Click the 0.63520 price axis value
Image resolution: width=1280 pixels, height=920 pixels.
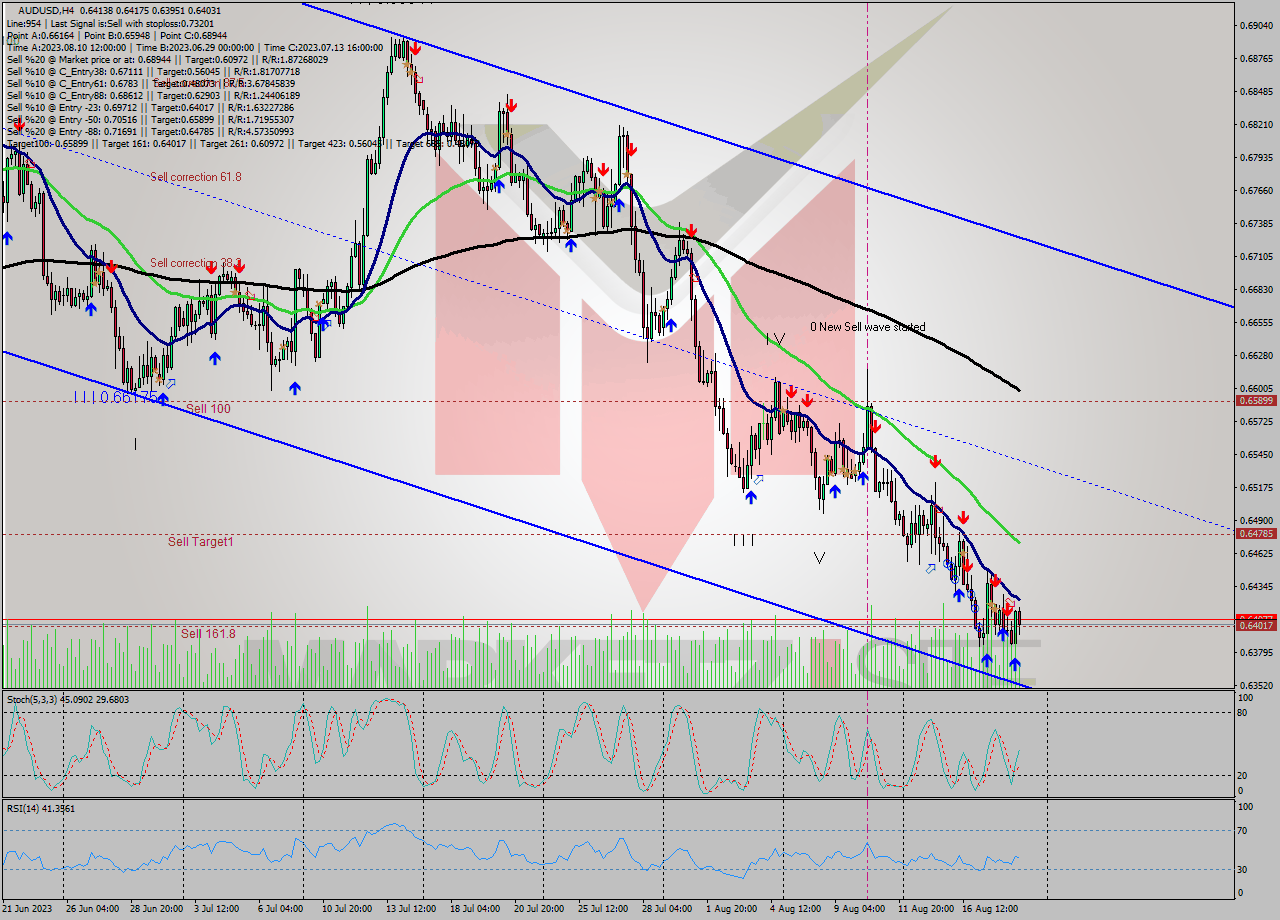[x=1256, y=685]
